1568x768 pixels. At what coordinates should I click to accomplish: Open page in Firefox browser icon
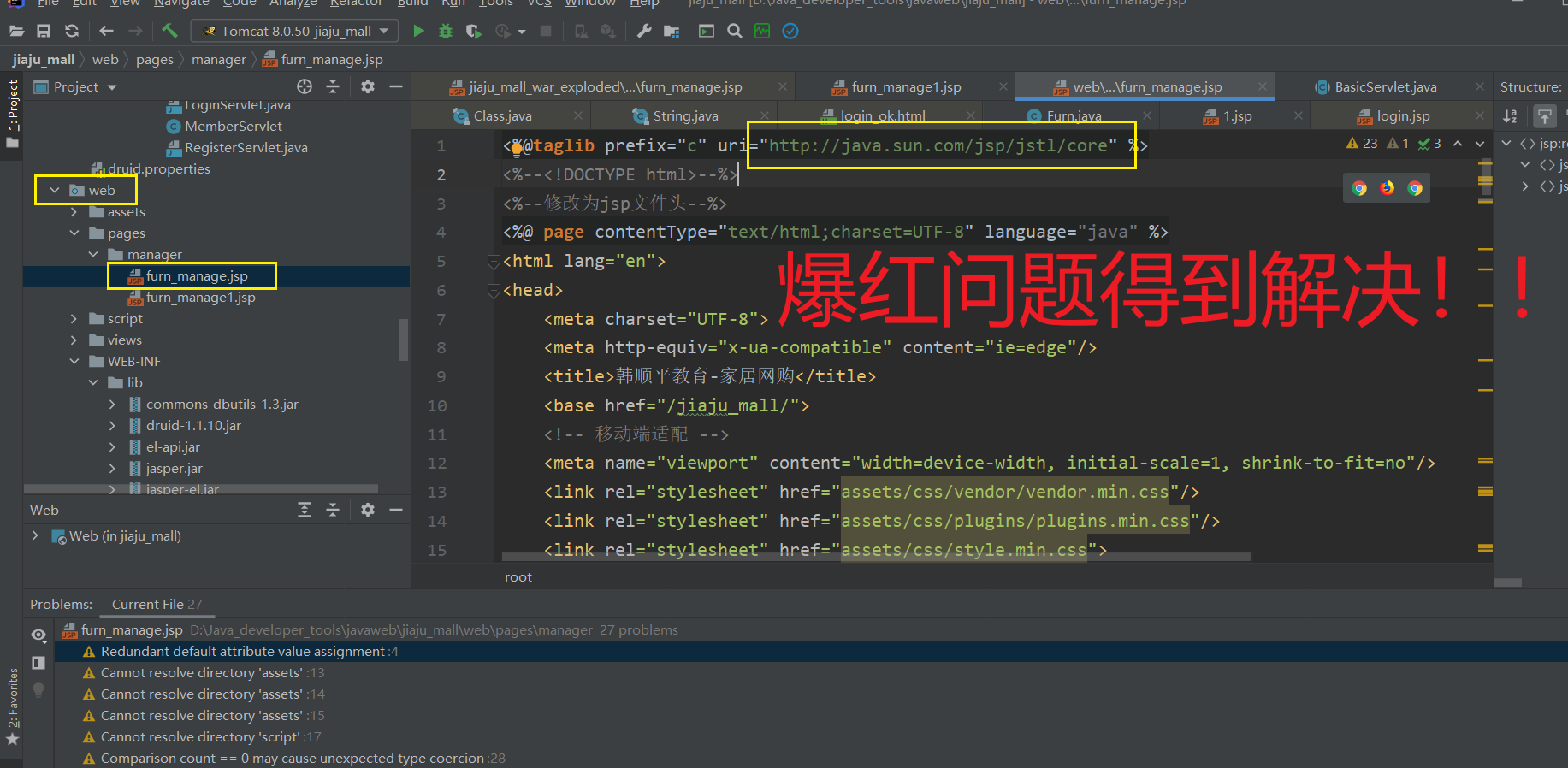1387,188
